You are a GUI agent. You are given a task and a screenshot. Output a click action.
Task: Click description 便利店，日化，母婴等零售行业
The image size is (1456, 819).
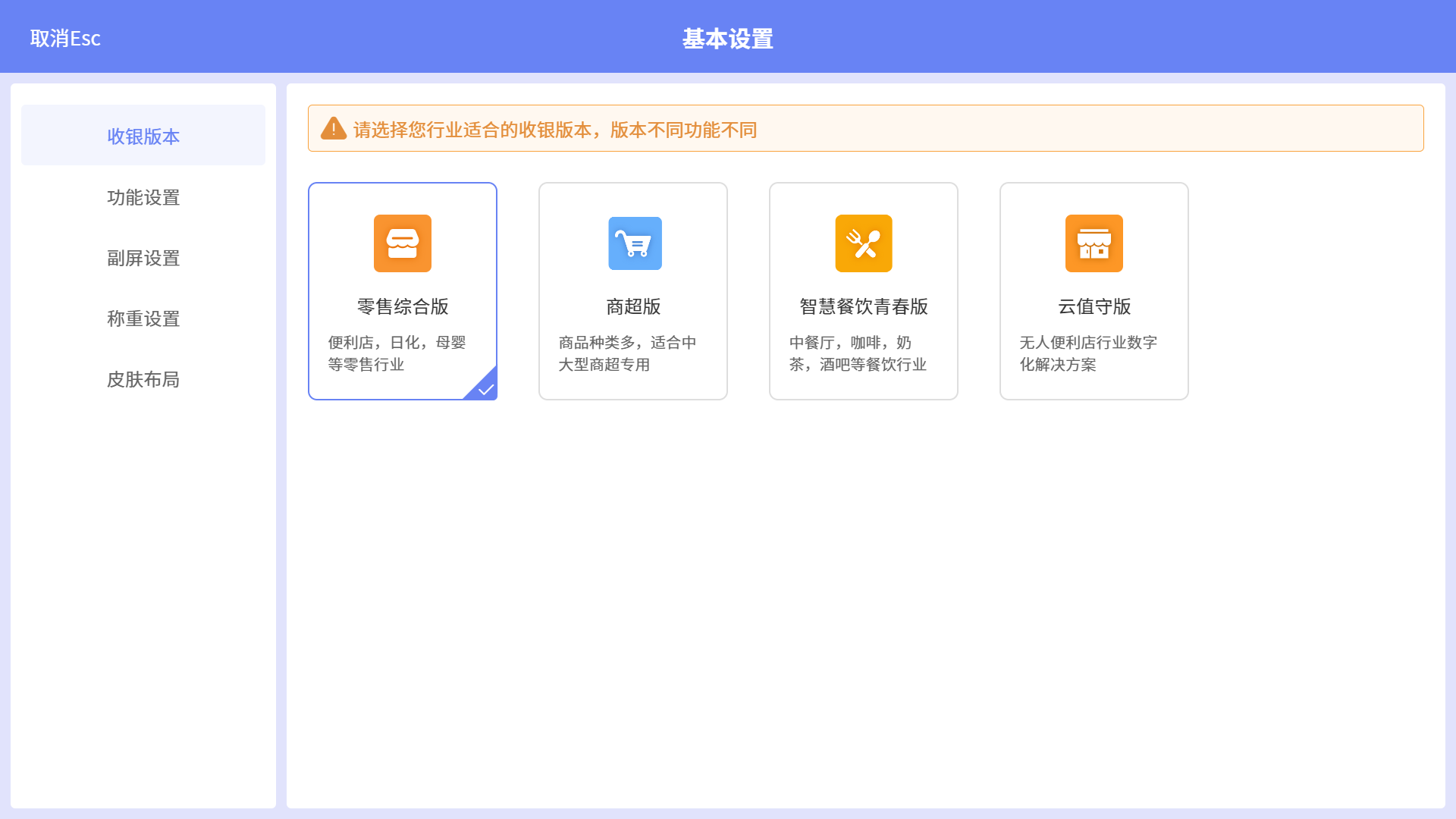pos(397,353)
